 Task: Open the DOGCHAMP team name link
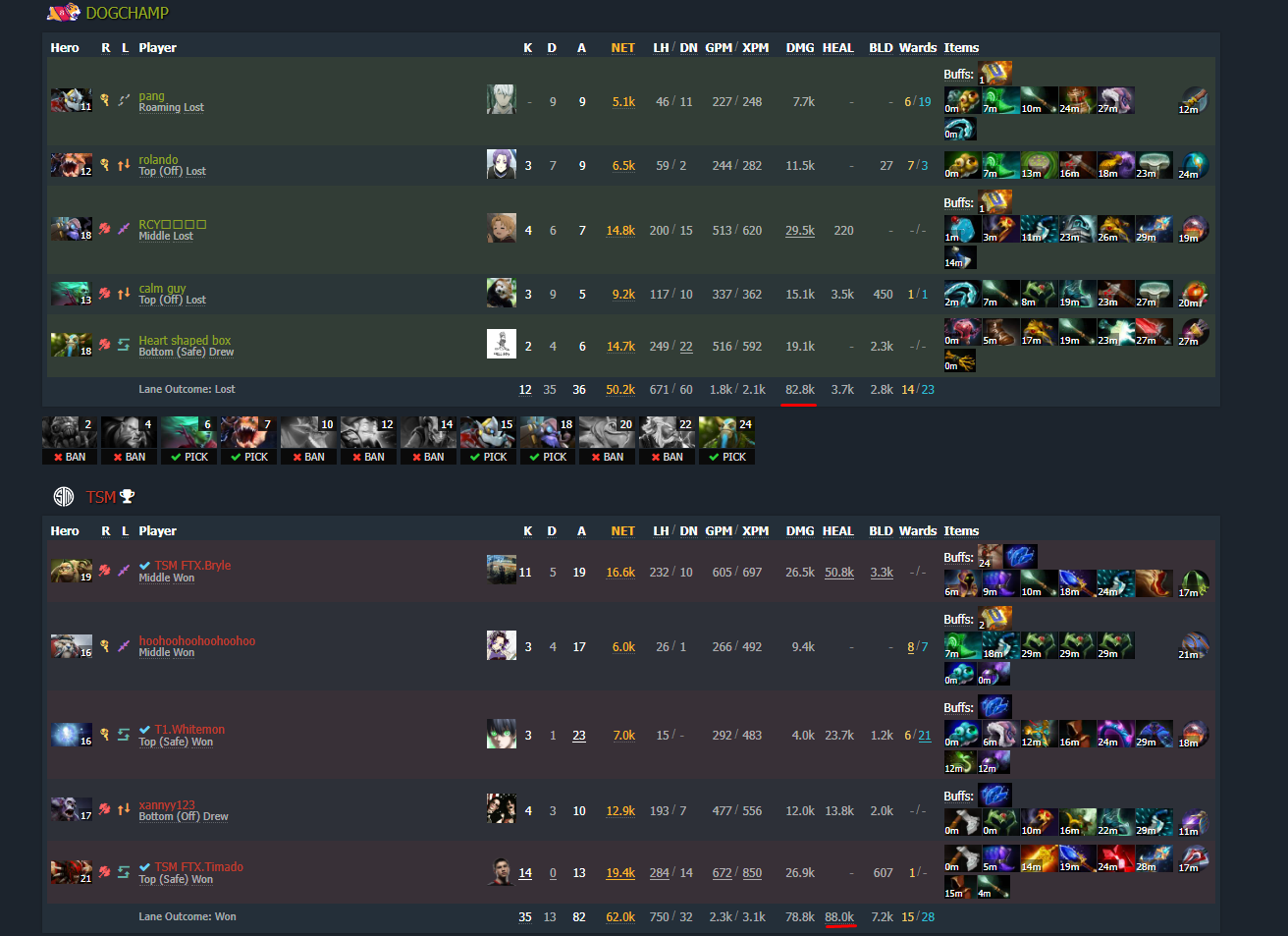pos(128,13)
